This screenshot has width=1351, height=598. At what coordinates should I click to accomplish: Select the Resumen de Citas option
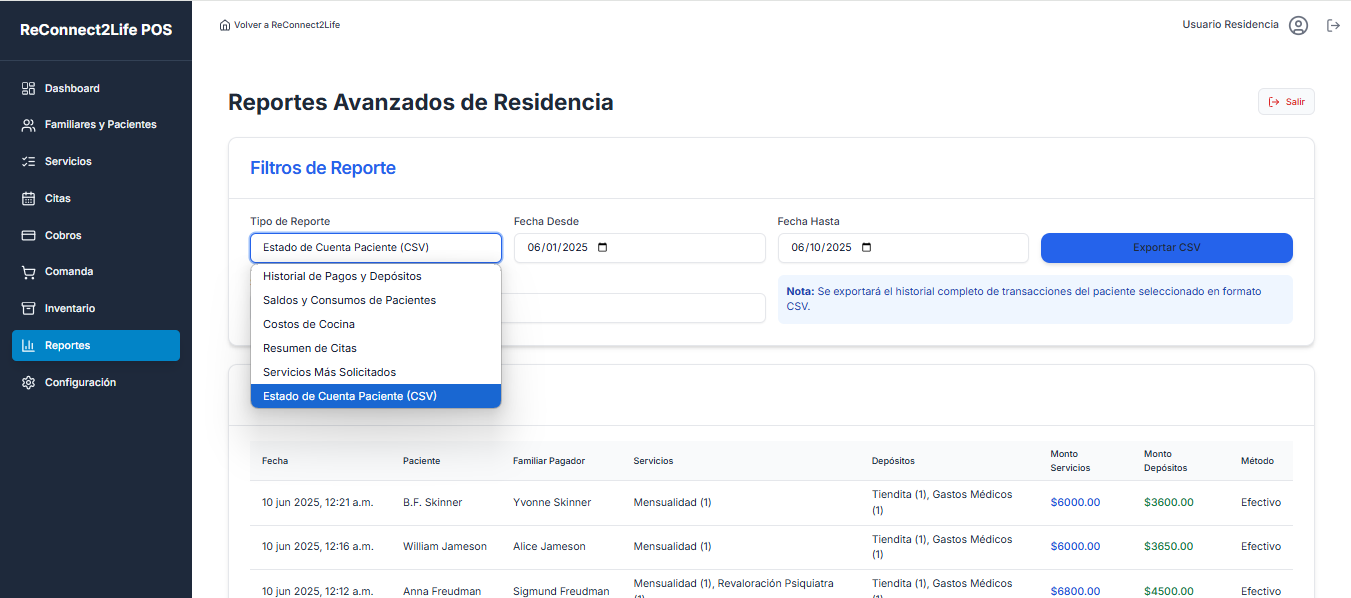376,348
